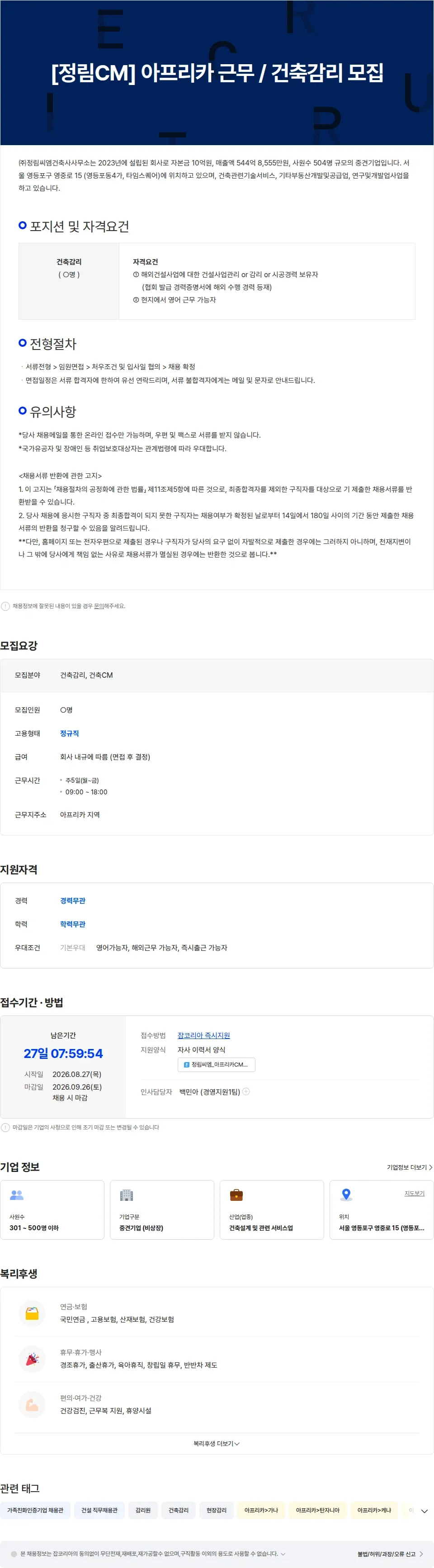
Task: Click [정림CM] 아프리카 근무 / 건축감리 모집 banner title
Action: [x=217, y=72]
